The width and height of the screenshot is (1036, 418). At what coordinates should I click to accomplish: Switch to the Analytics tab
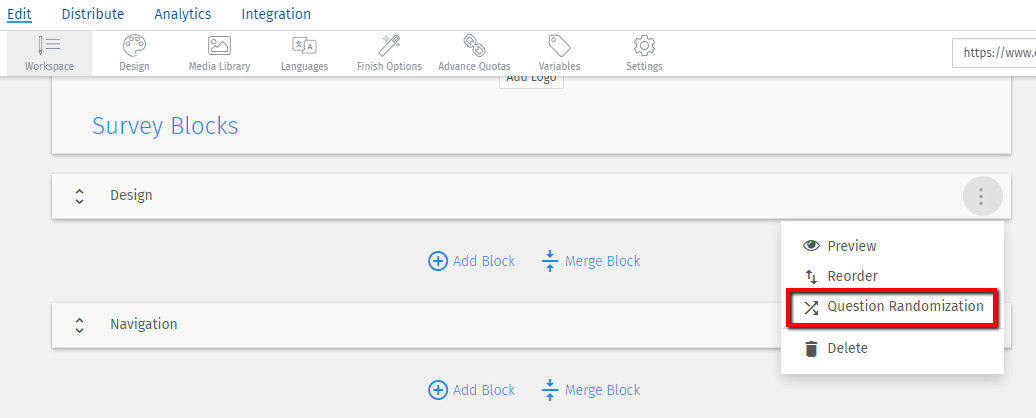[183, 14]
